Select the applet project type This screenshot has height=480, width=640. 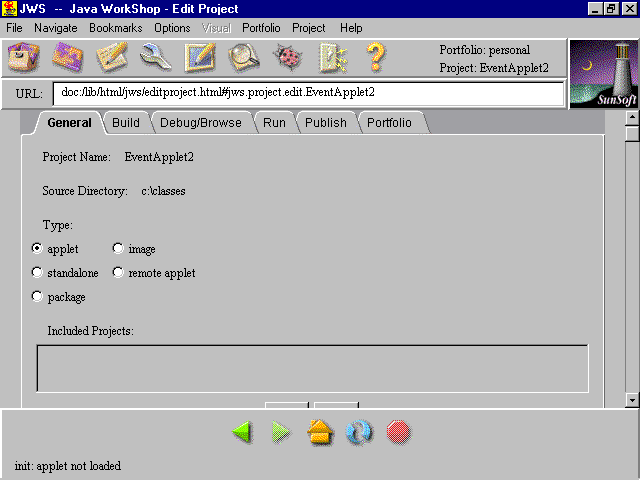point(37,248)
